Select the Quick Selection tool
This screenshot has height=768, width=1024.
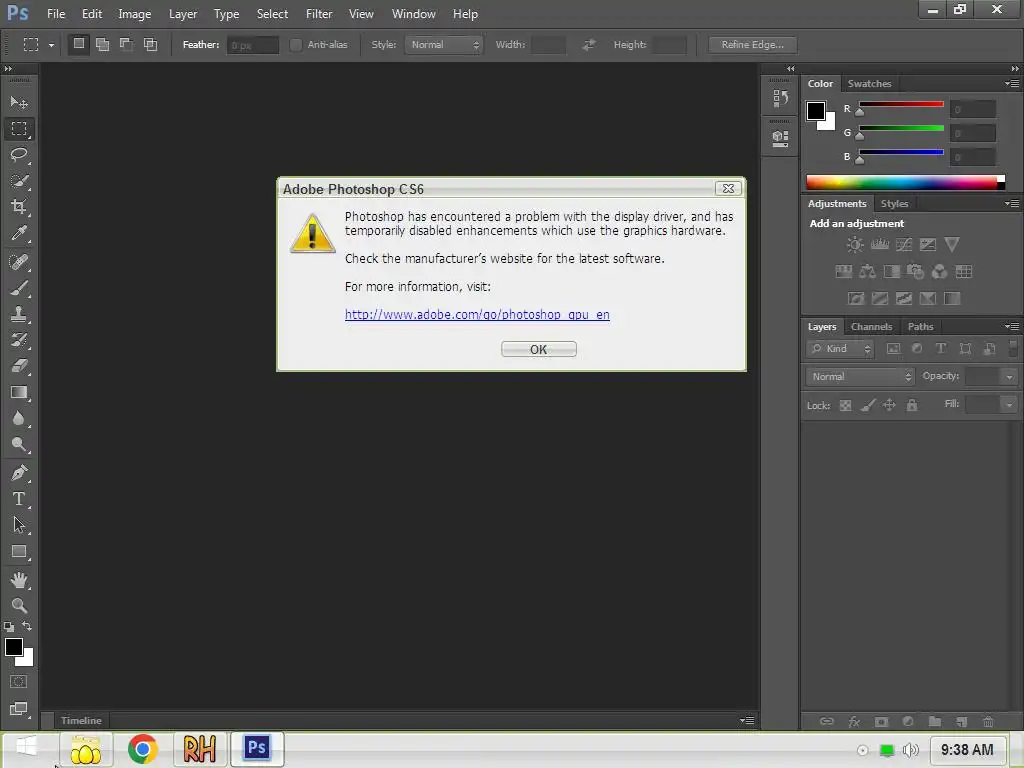pyautogui.click(x=19, y=181)
